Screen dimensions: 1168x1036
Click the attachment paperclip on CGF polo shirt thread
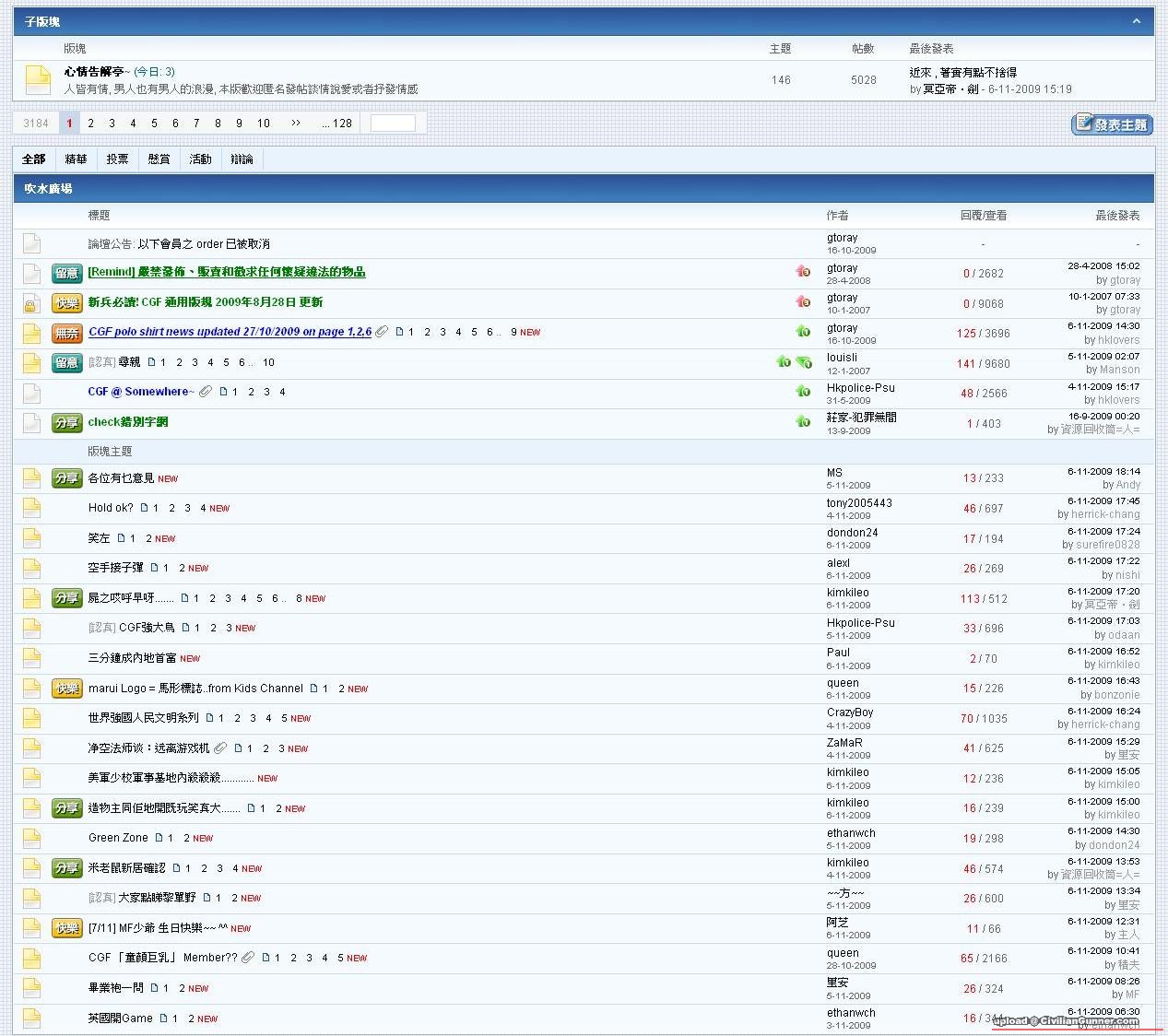(x=382, y=332)
